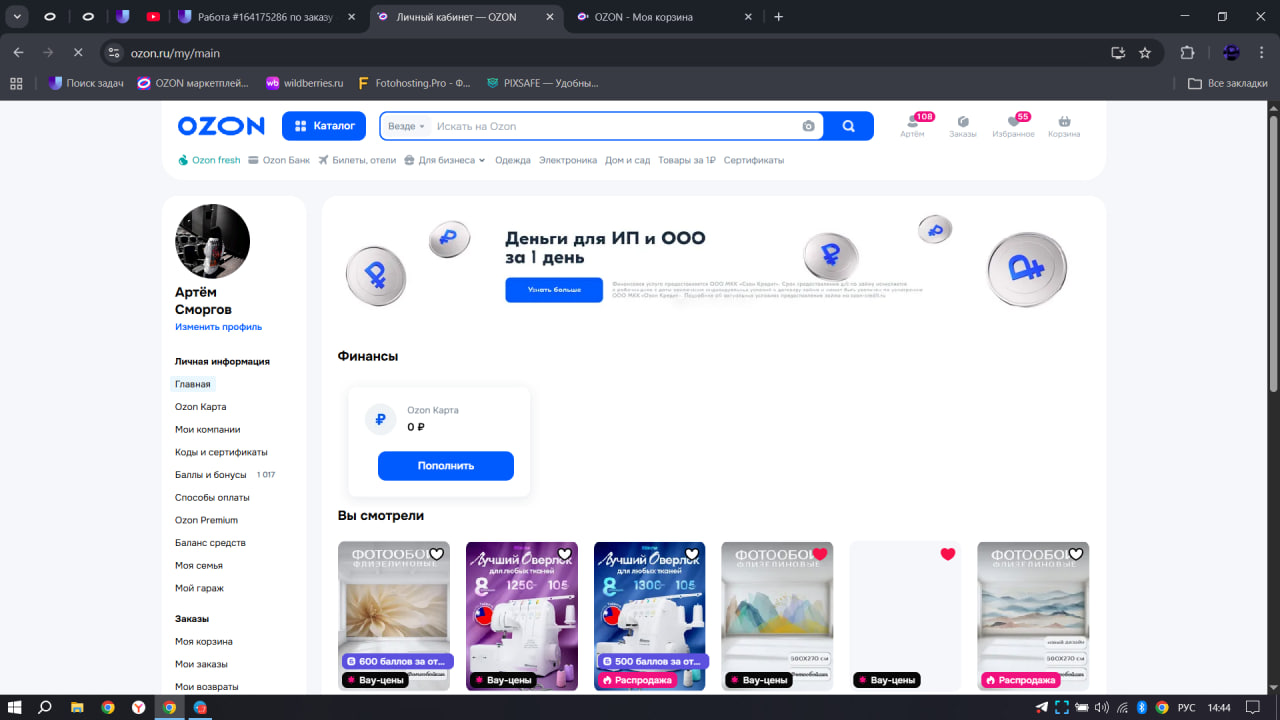The image size is (1280, 720).
Task: Toggle favorite heart on first Фотообои card
Action: [436, 554]
